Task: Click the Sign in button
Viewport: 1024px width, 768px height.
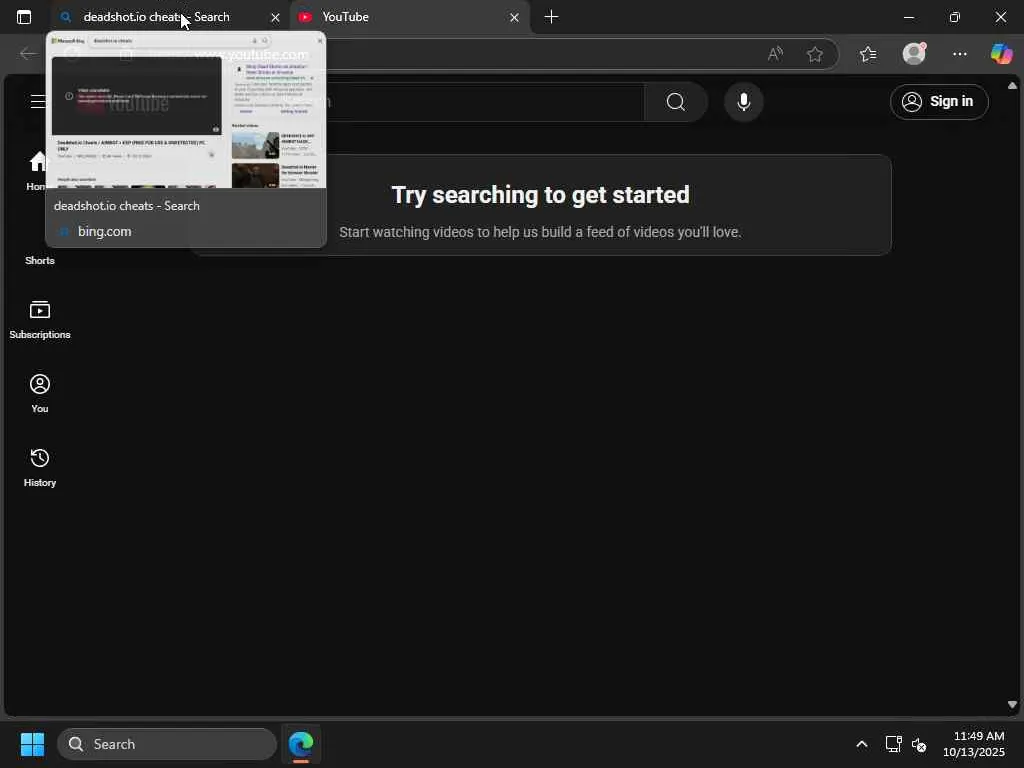Action: 939,102
